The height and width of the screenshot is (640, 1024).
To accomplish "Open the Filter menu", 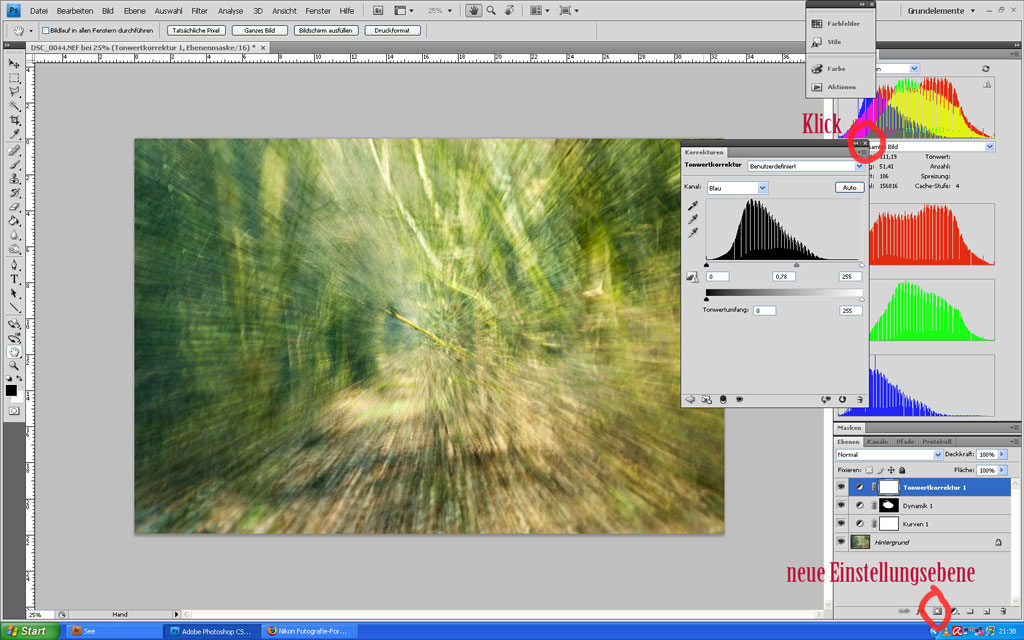I will [x=199, y=11].
